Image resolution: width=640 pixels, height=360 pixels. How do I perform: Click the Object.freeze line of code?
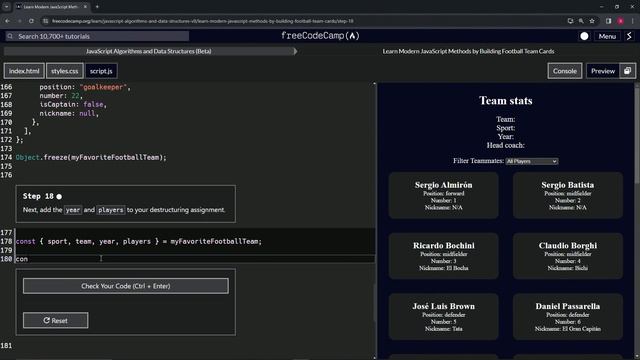click(91, 157)
